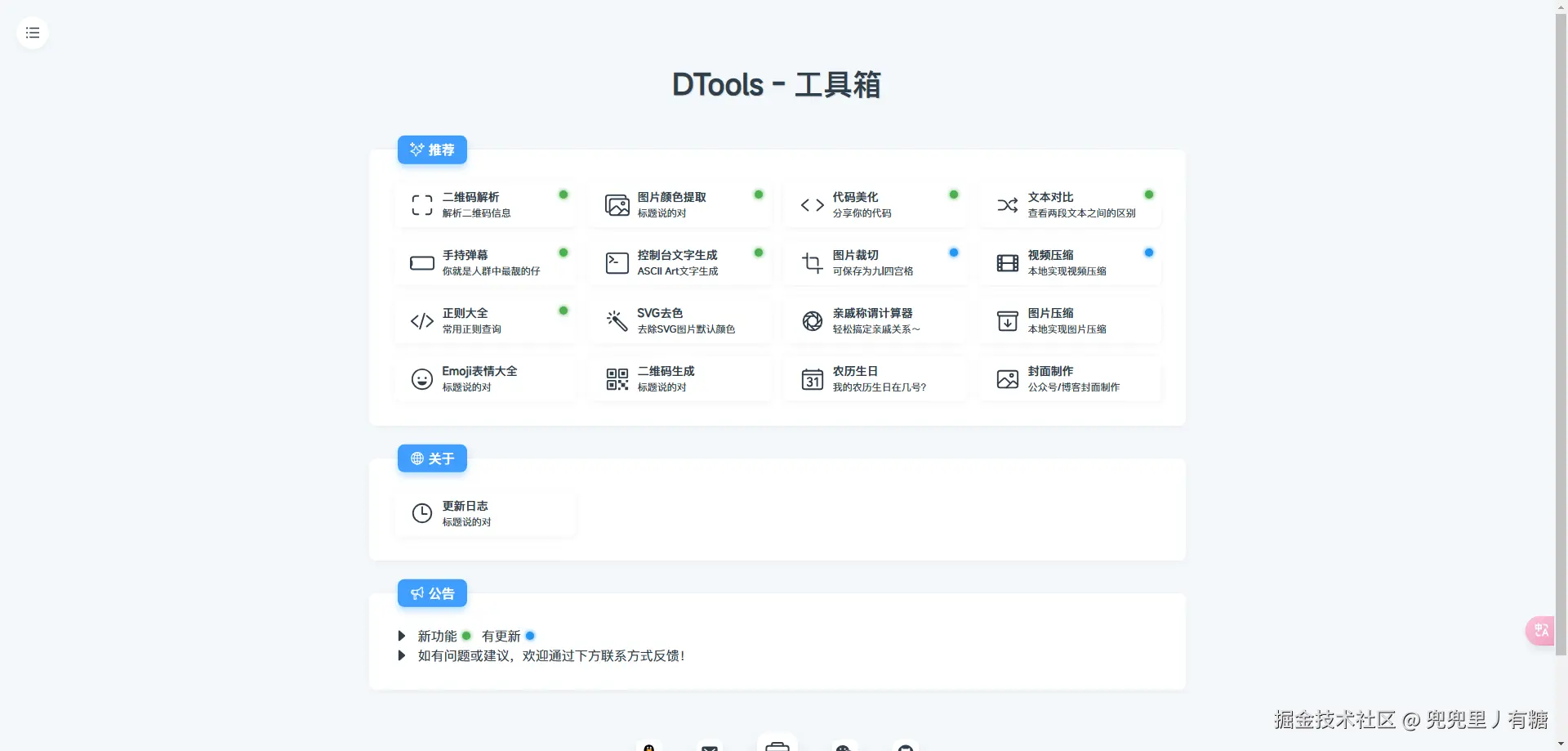This screenshot has width=1568, height=751.
Task: Click the pink floating translate icon
Action: click(x=1540, y=631)
